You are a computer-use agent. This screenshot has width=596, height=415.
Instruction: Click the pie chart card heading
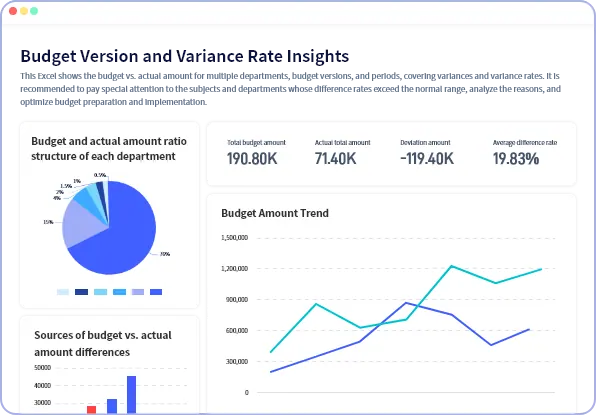pyautogui.click(x=109, y=149)
